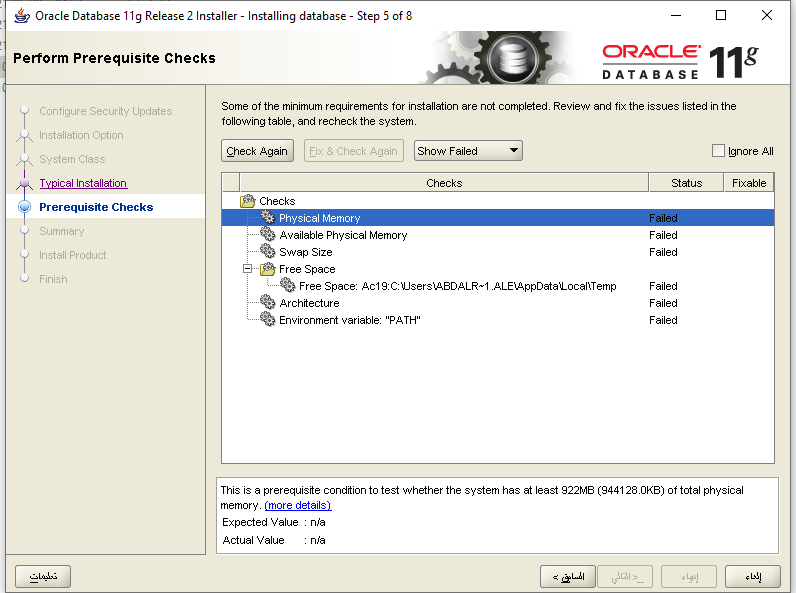This screenshot has height=593, width=796.
Task: Select the Free Space Temp path row
Action: pos(457,286)
